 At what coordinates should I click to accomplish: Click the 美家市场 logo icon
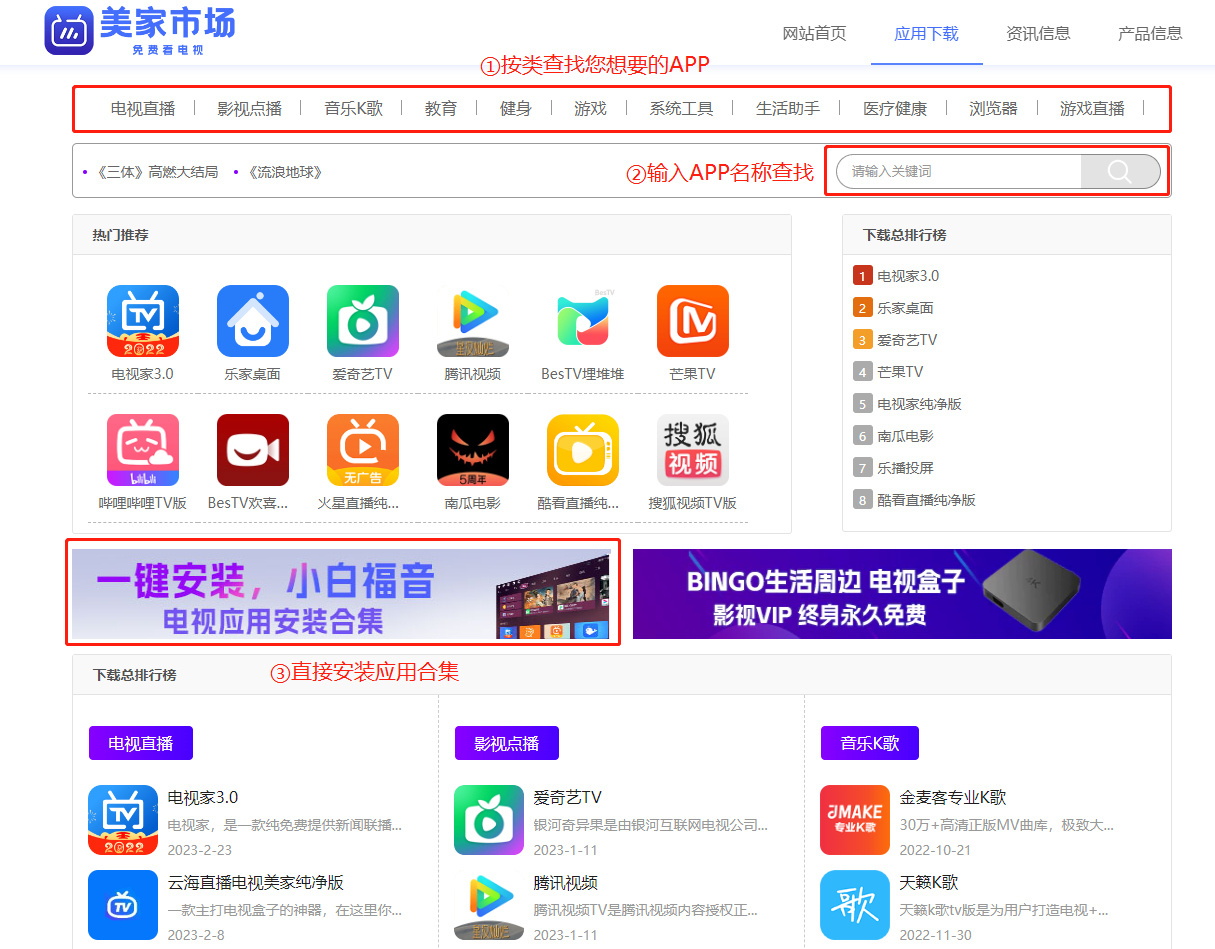pyautogui.click(x=69, y=30)
